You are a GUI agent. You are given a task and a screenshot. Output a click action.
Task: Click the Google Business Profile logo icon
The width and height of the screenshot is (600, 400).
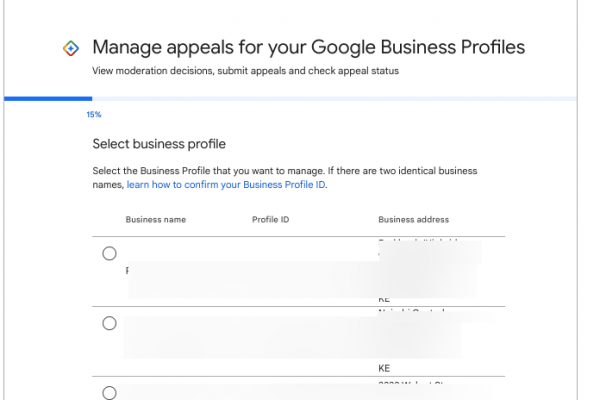tap(70, 48)
